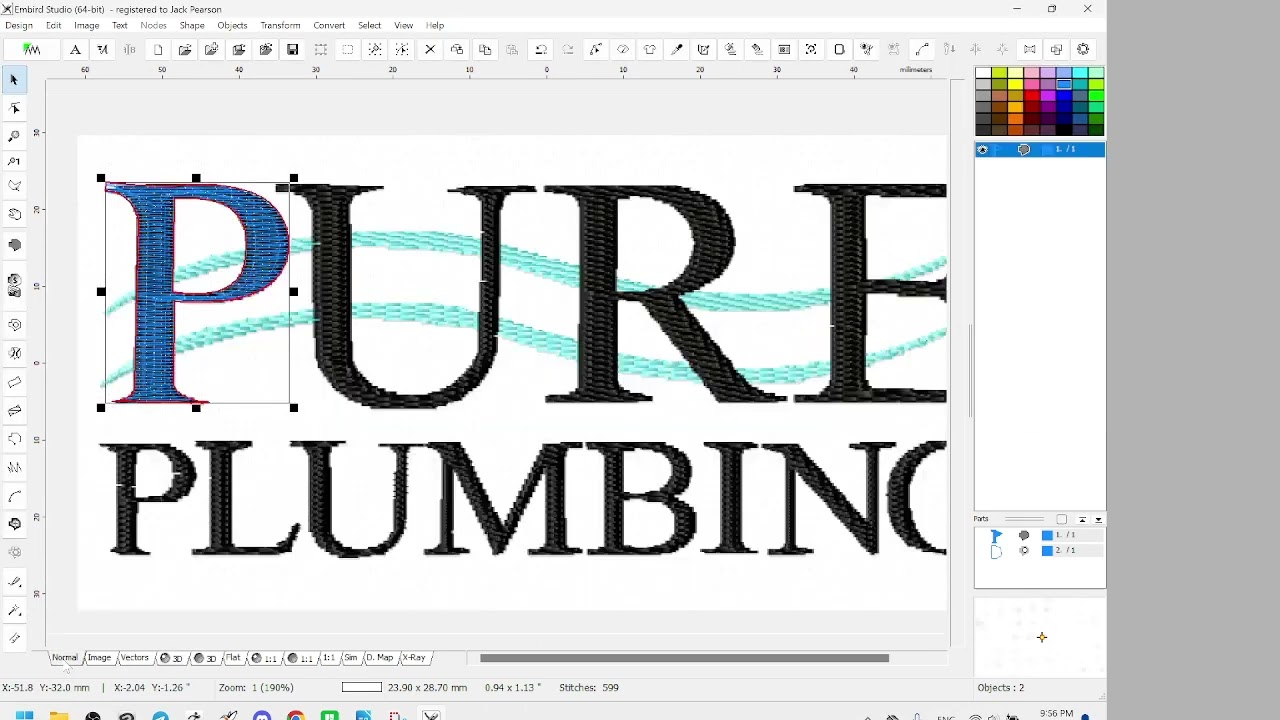Open Chrome from the taskbar

coord(296,715)
